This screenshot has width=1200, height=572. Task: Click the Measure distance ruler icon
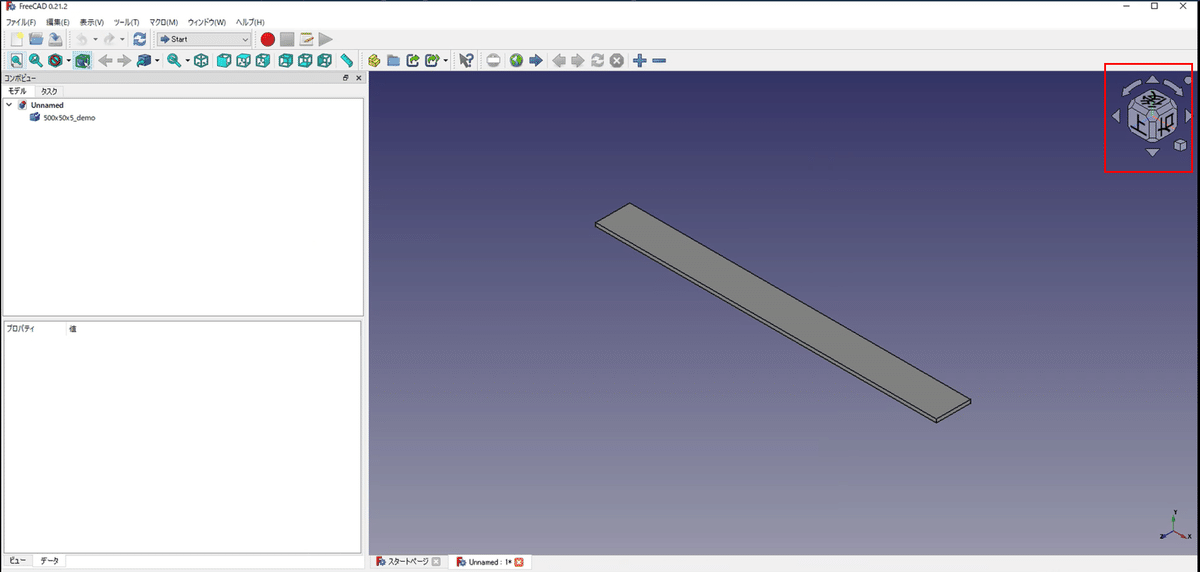(x=346, y=61)
